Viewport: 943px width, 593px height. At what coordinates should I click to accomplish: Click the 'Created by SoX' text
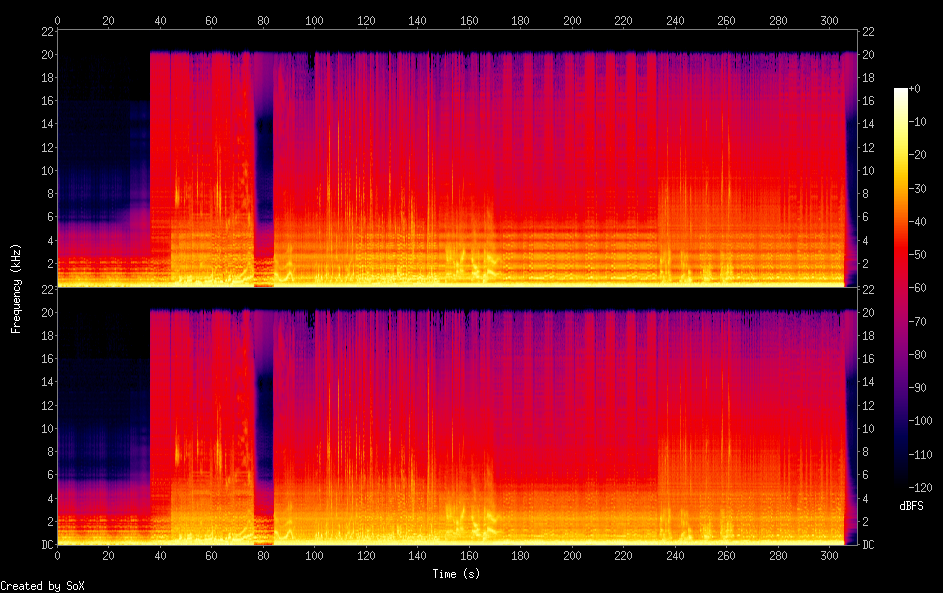coord(41,586)
